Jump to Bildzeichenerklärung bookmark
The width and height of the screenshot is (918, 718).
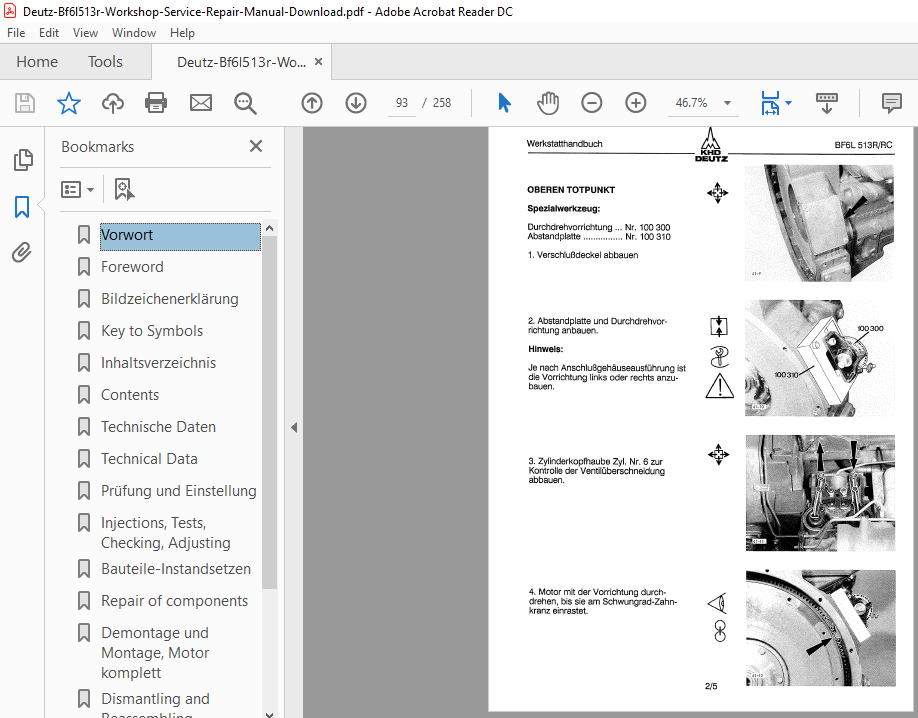coord(170,299)
